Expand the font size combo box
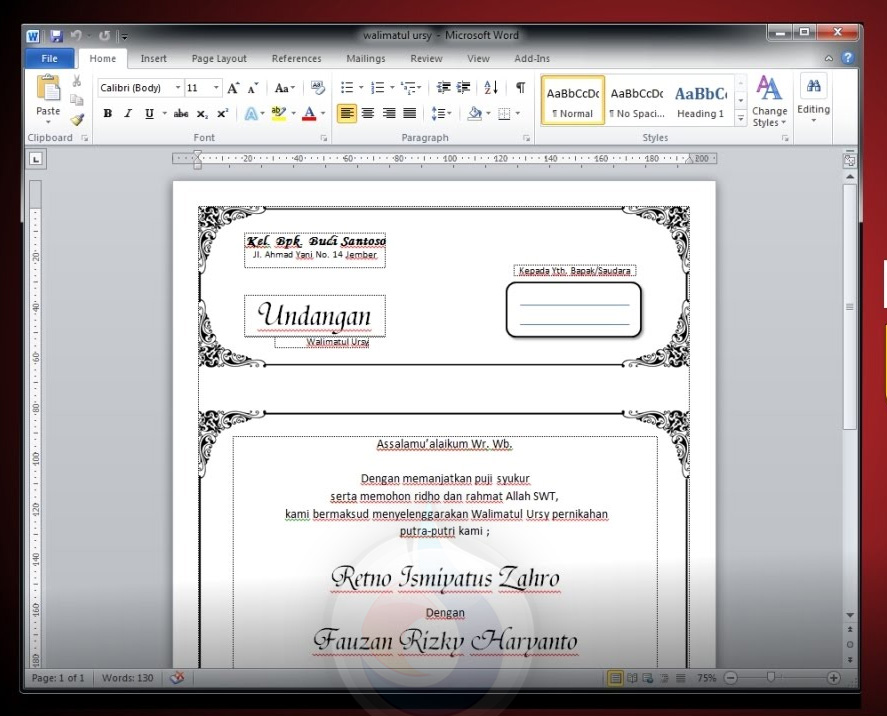 pyautogui.click(x=216, y=87)
